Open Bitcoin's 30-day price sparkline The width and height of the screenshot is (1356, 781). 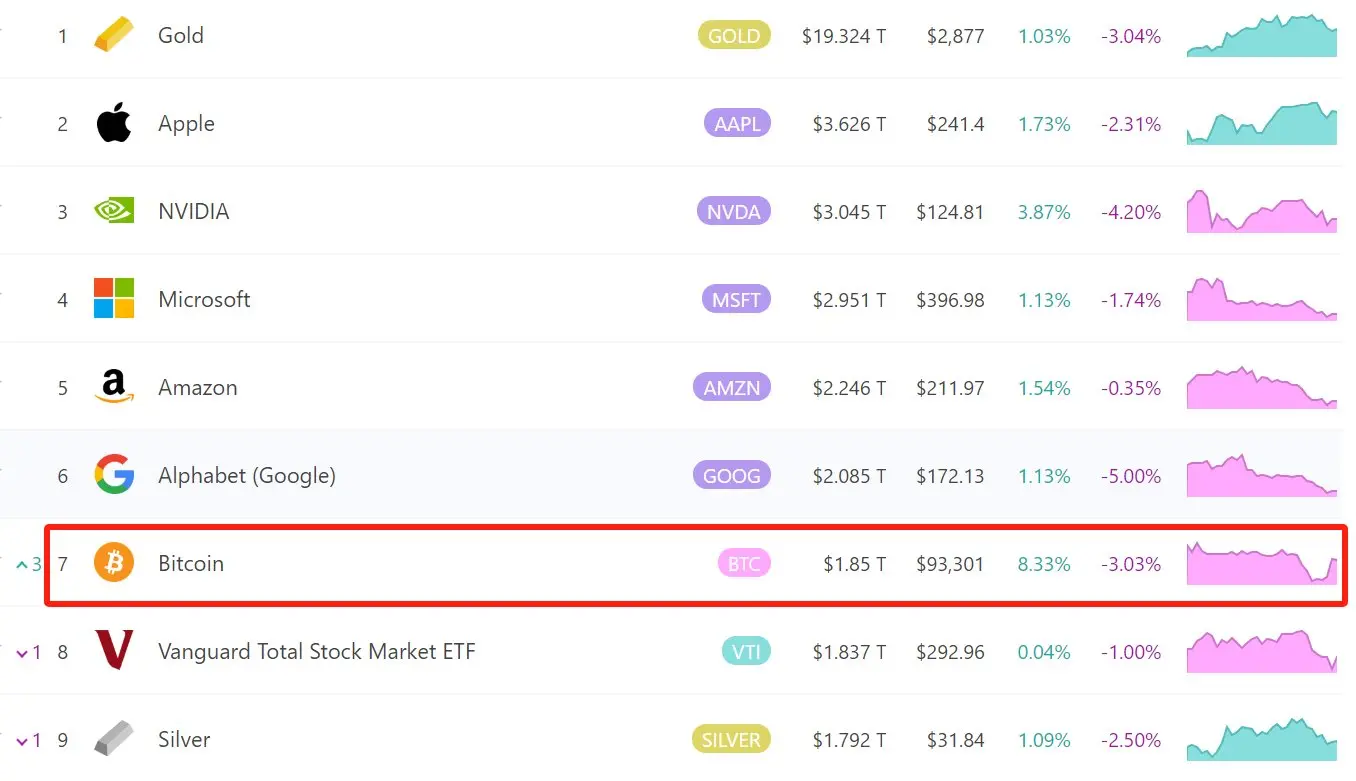1261,564
